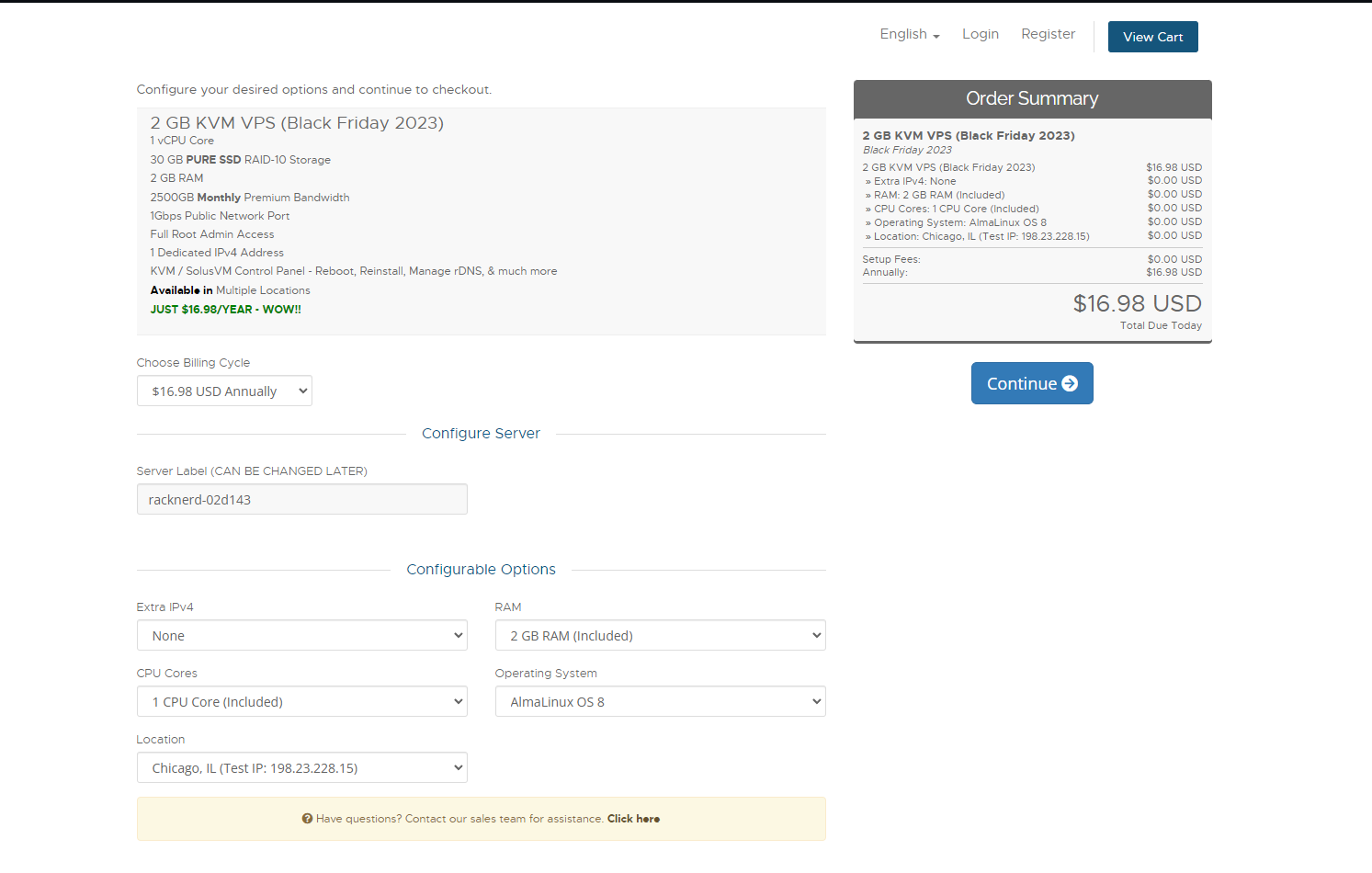
Task: Click the Order Summary header
Action: tap(1032, 99)
